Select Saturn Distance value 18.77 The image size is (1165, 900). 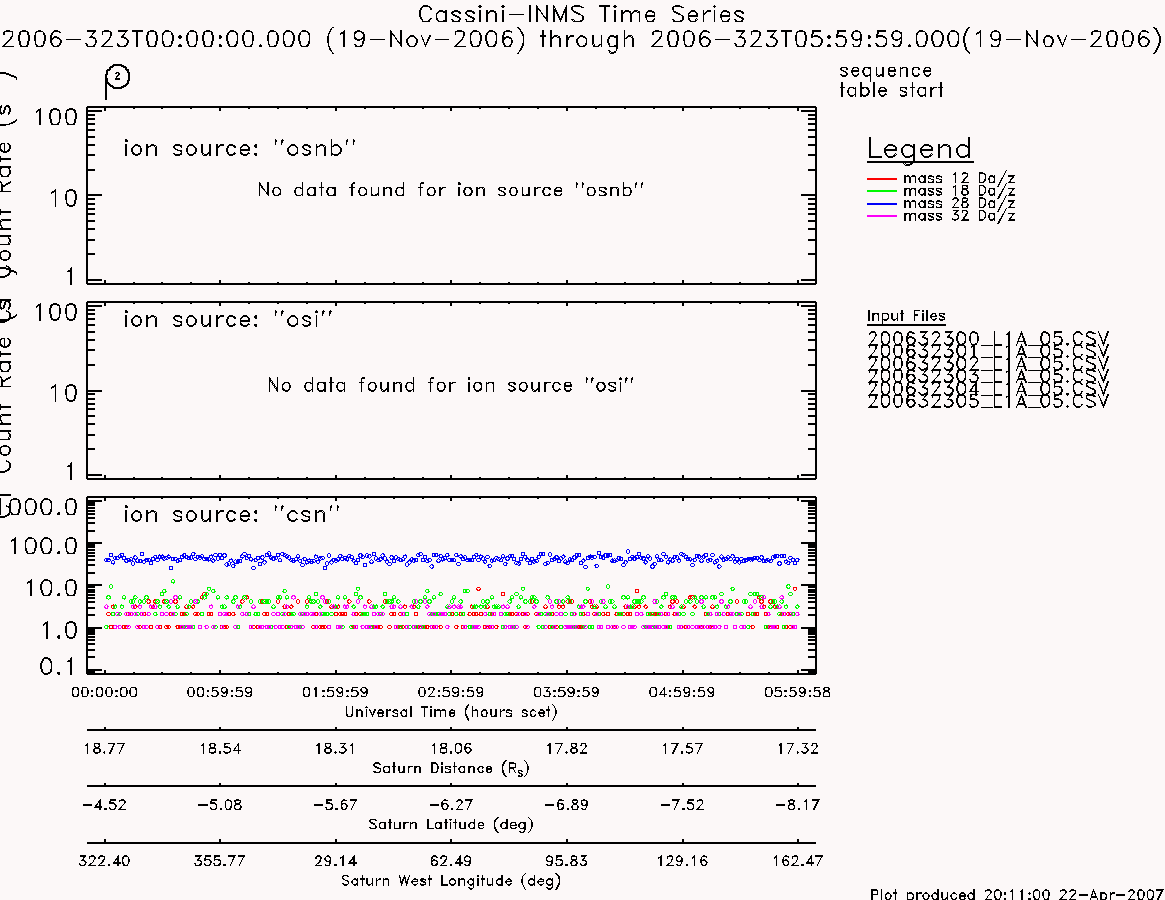pyautogui.click(x=104, y=748)
